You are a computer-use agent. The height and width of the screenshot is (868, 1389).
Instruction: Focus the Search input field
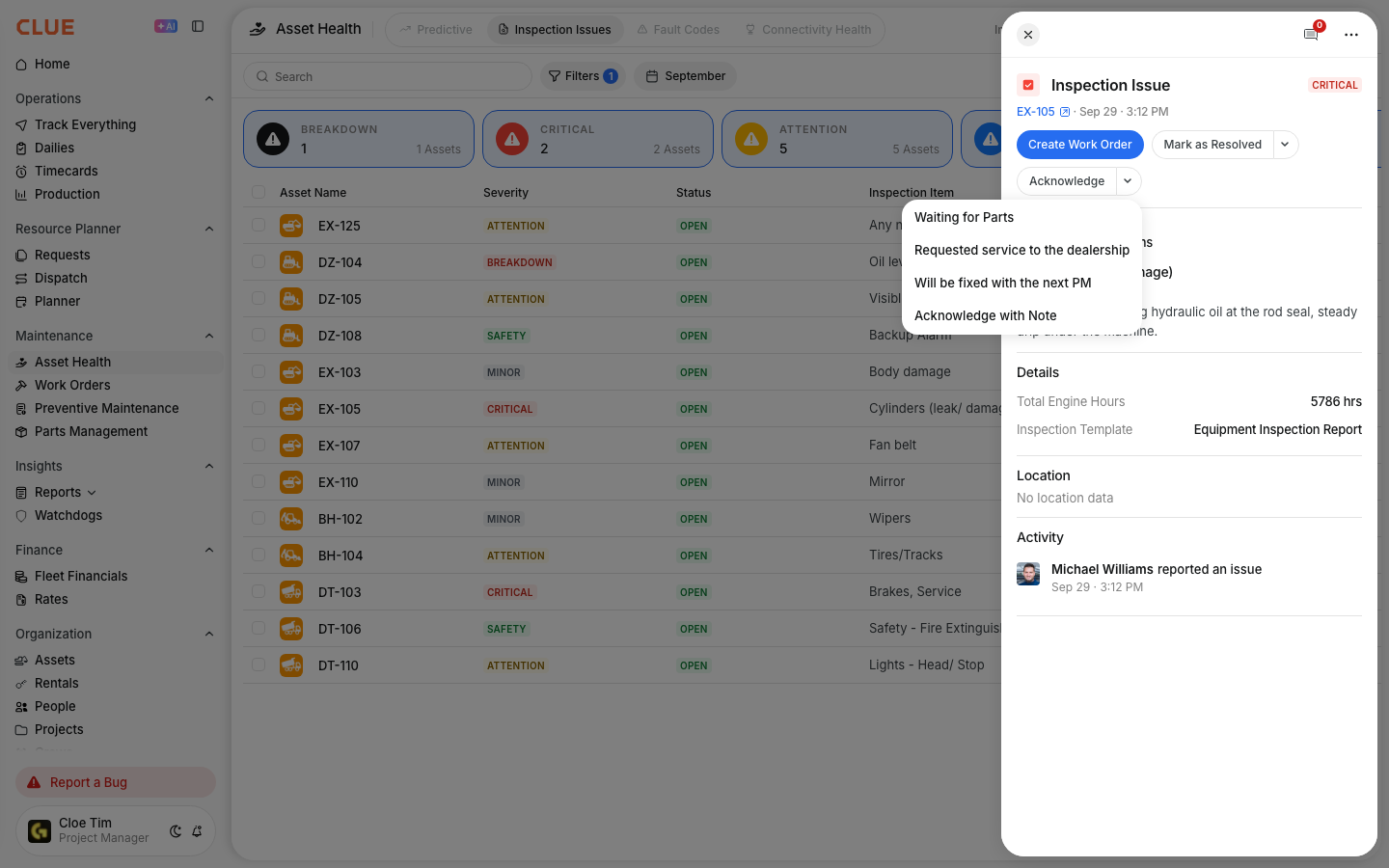click(388, 76)
